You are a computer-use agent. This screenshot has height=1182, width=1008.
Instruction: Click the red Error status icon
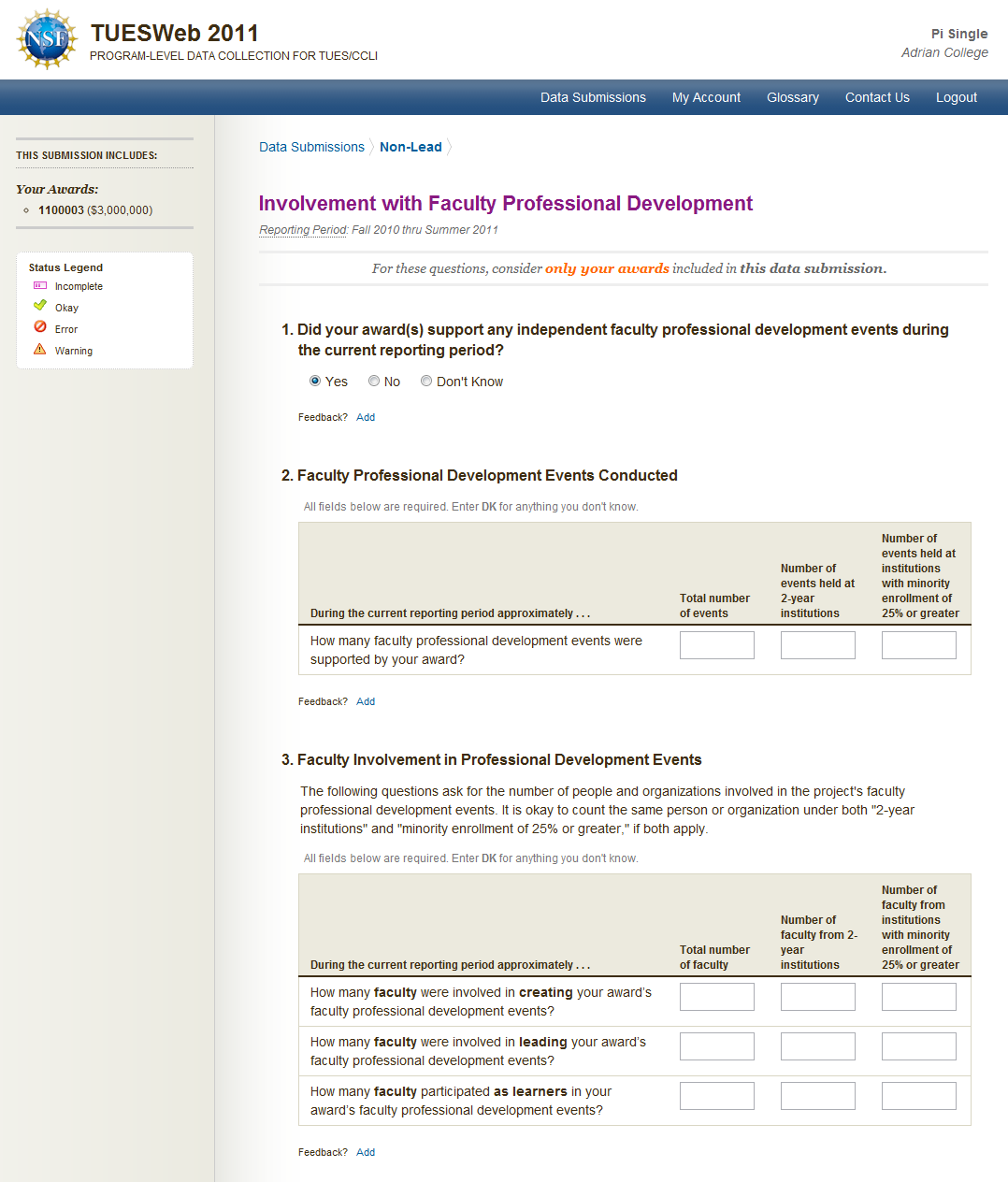click(x=40, y=327)
